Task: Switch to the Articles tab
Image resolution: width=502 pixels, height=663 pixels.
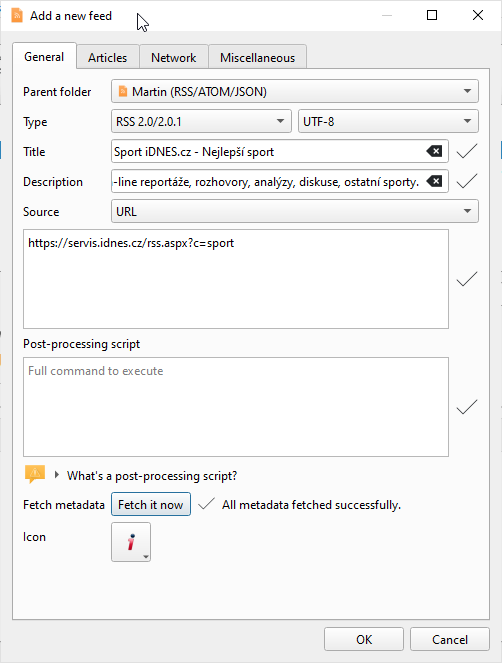Action: [x=107, y=58]
